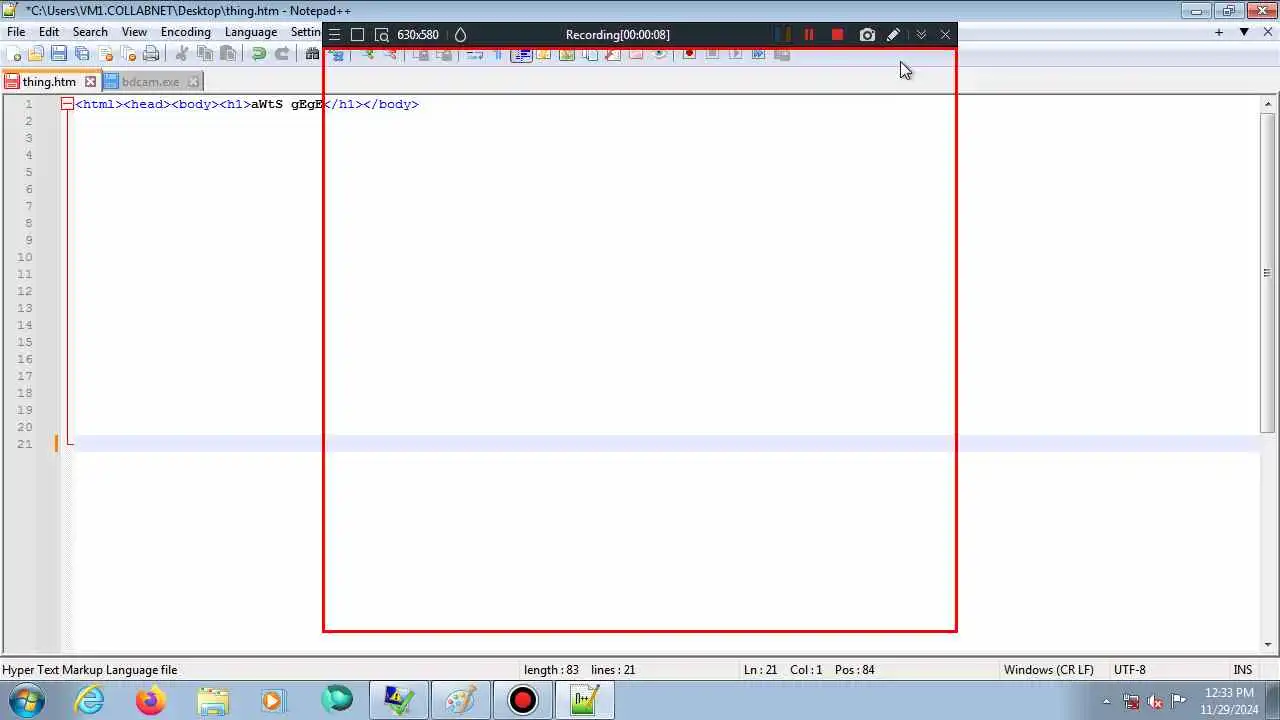Image resolution: width=1280 pixels, height=720 pixels.
Task: Click the Save All toolbar icon
Action: [82, 54]
